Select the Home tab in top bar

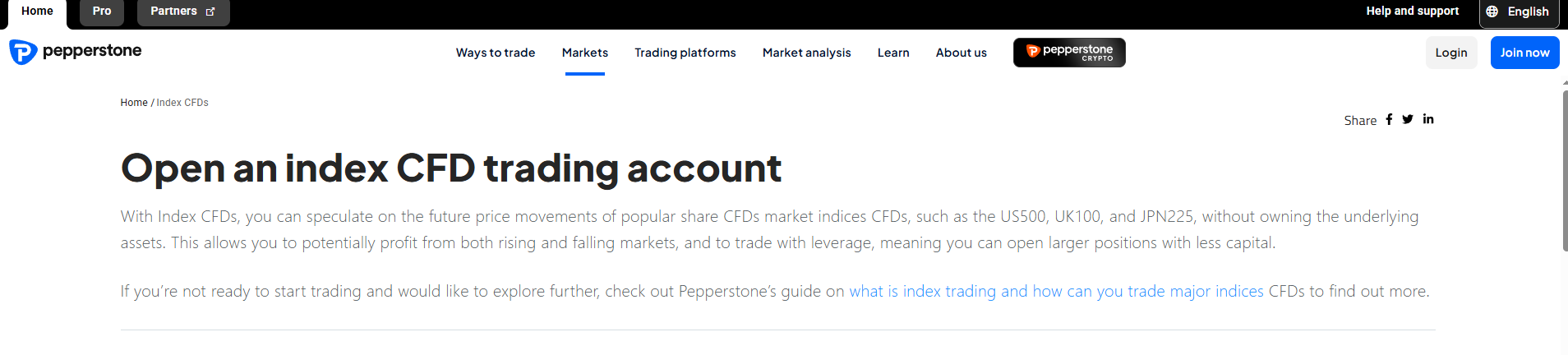(x=37, y=12)
